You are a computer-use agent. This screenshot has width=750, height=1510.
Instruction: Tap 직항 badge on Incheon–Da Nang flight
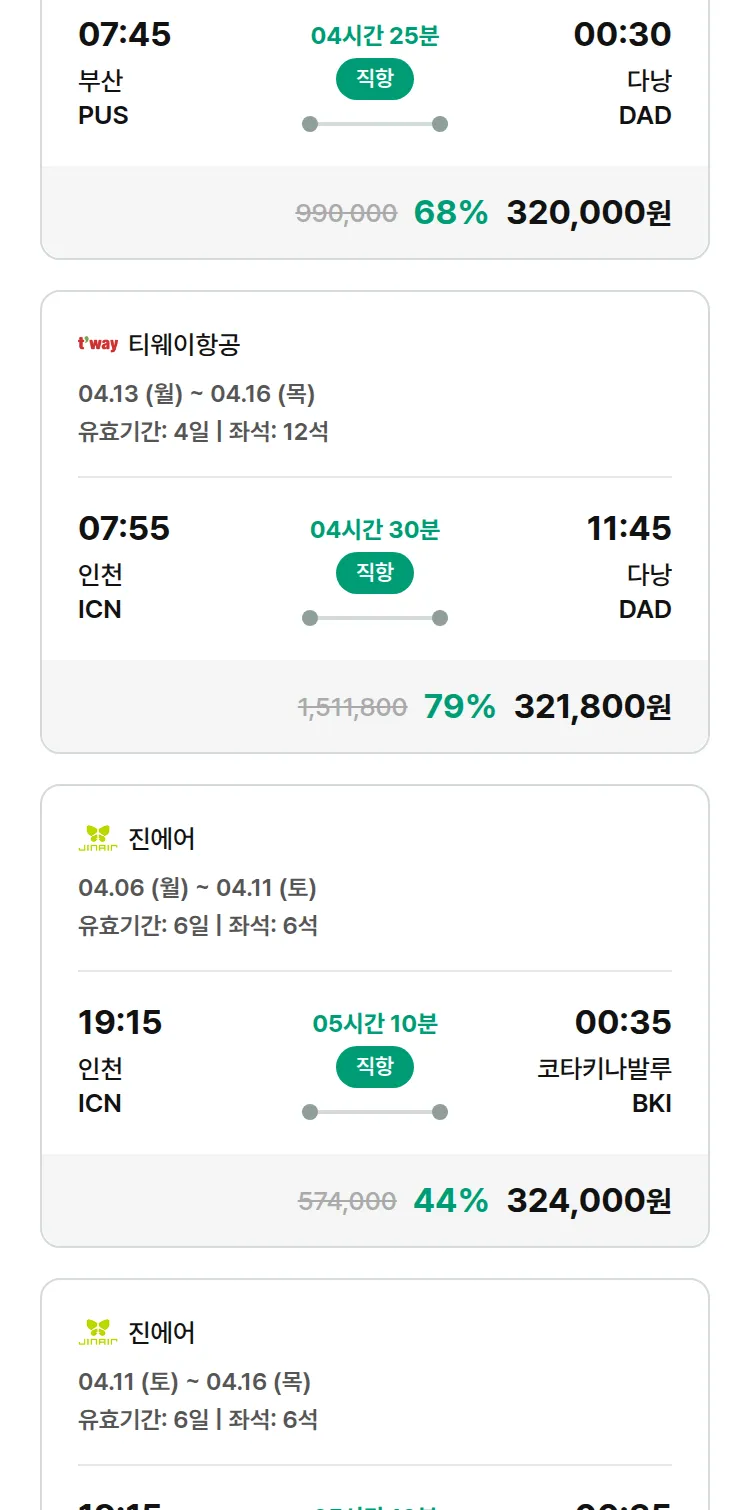point(375,573)
